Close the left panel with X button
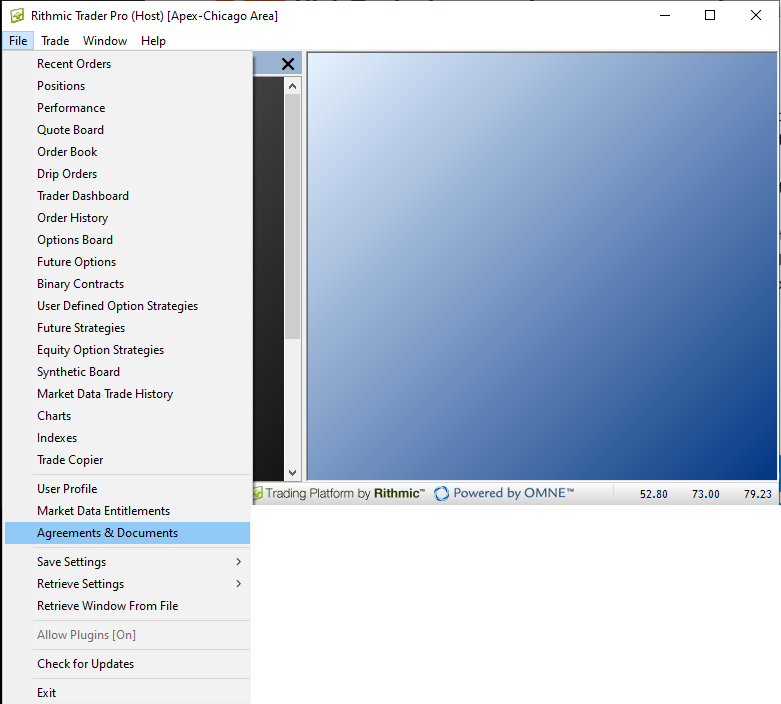Viewport: 781px width, 704px height. click(288, 64)
